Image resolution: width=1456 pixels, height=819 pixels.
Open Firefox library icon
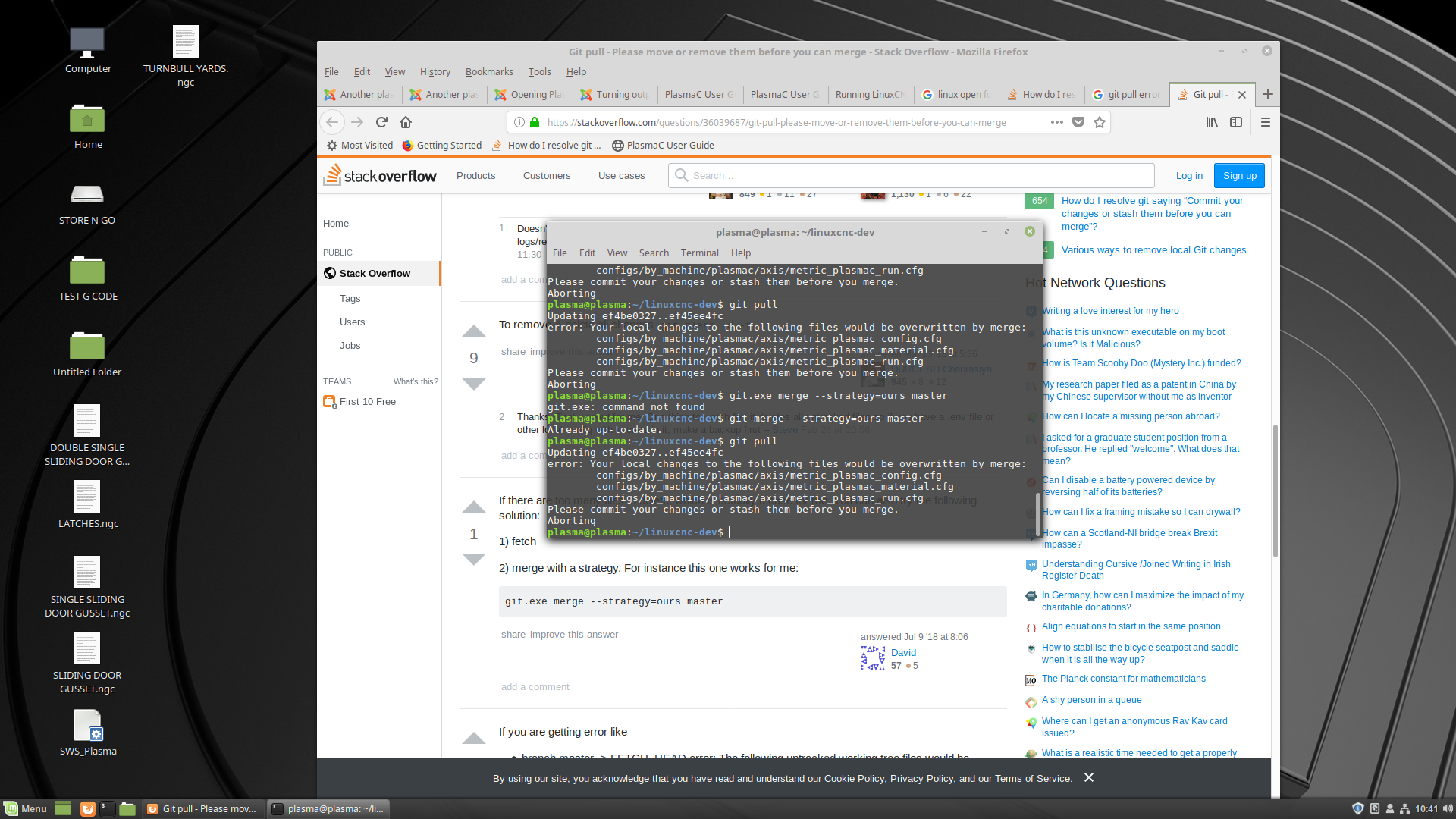[1212, 122]
